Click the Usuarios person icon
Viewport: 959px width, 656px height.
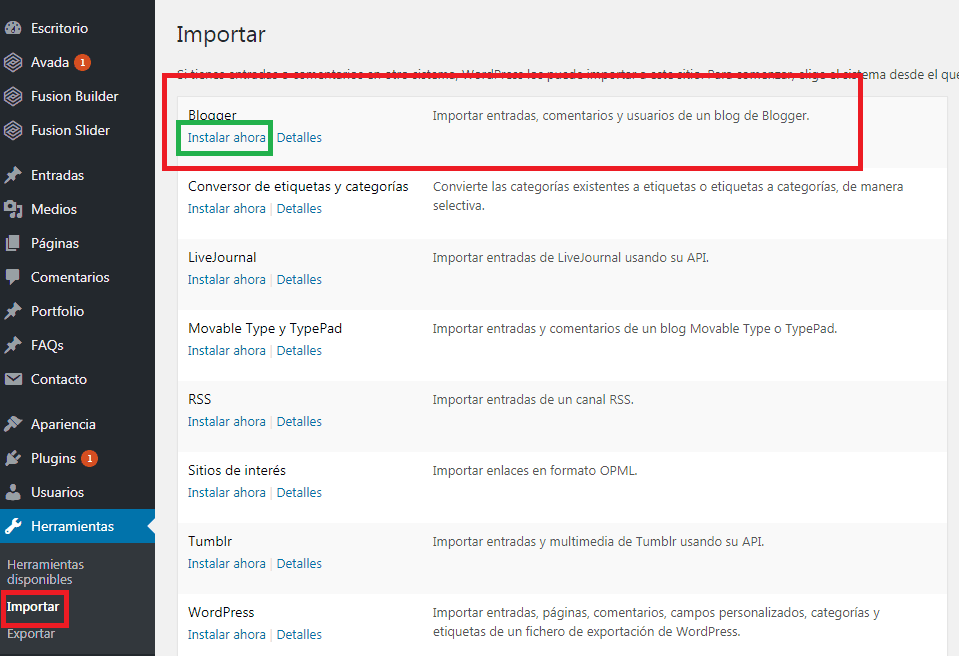(13, 492)
